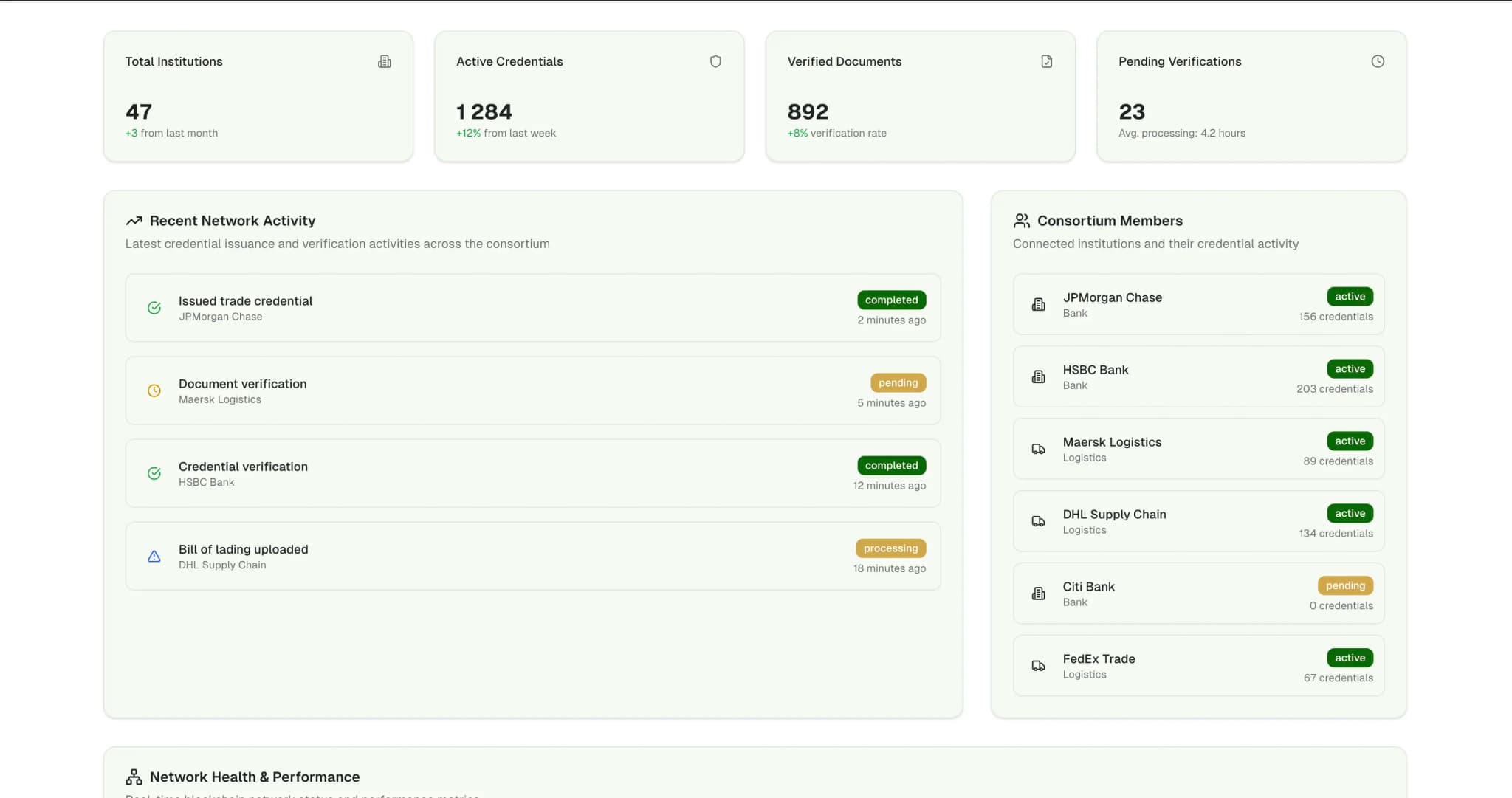Click the completed badge on Credential verification

[891, 465]
